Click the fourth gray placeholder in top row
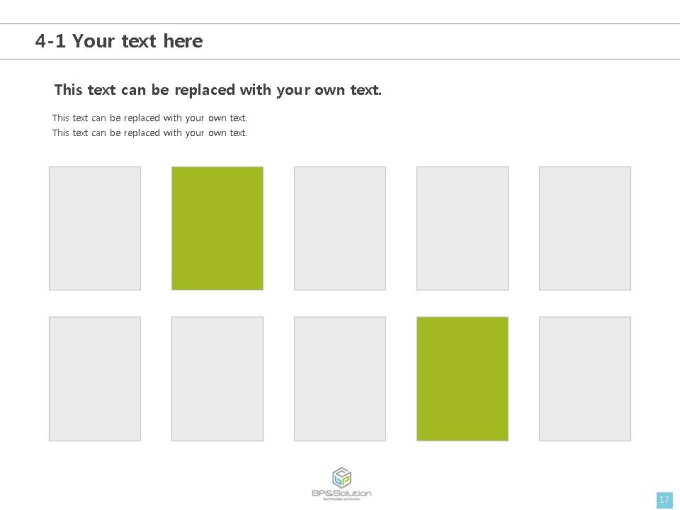This screenshot has width=680, height=510. pyautogui.click(x=462, y=228)
